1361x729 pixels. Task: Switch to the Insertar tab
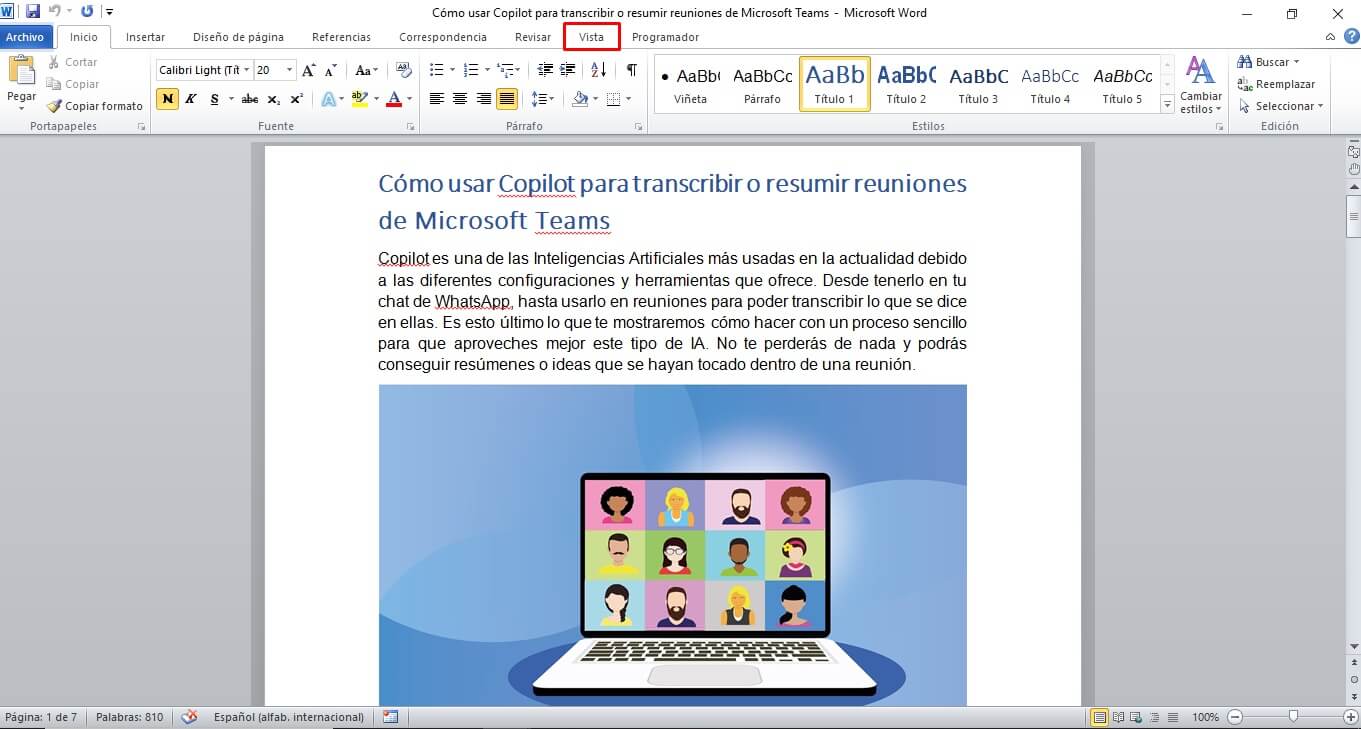click(x=145, y=37)
